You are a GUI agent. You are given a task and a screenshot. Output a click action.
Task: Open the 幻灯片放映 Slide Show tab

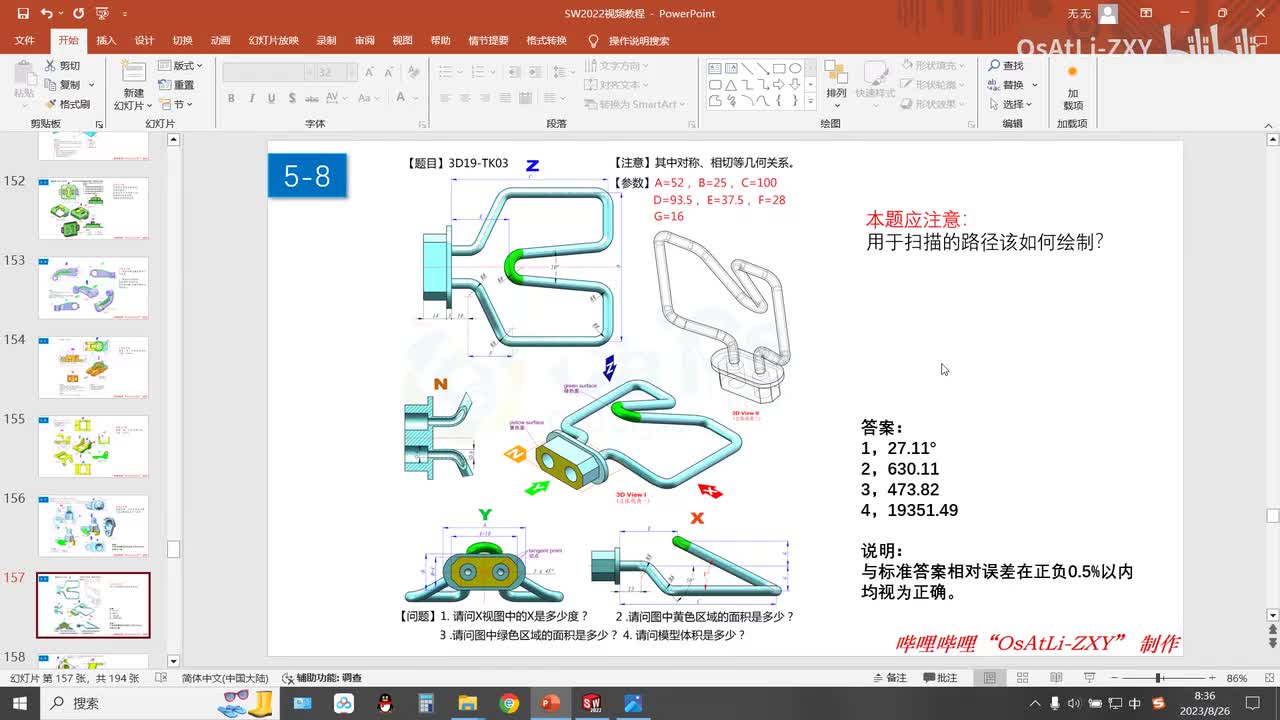[274, 41]
